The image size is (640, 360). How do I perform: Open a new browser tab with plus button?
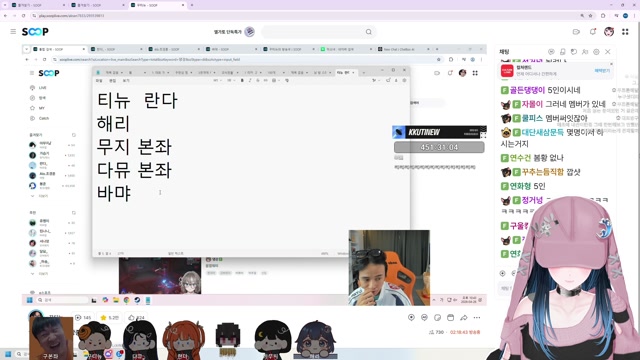click(x=192, y=5)
